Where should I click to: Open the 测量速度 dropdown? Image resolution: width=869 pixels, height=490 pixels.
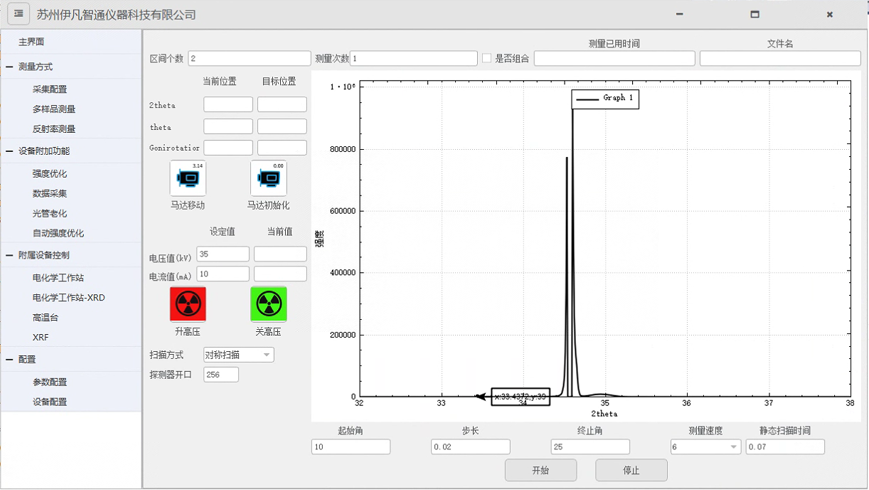pos(705,447)
